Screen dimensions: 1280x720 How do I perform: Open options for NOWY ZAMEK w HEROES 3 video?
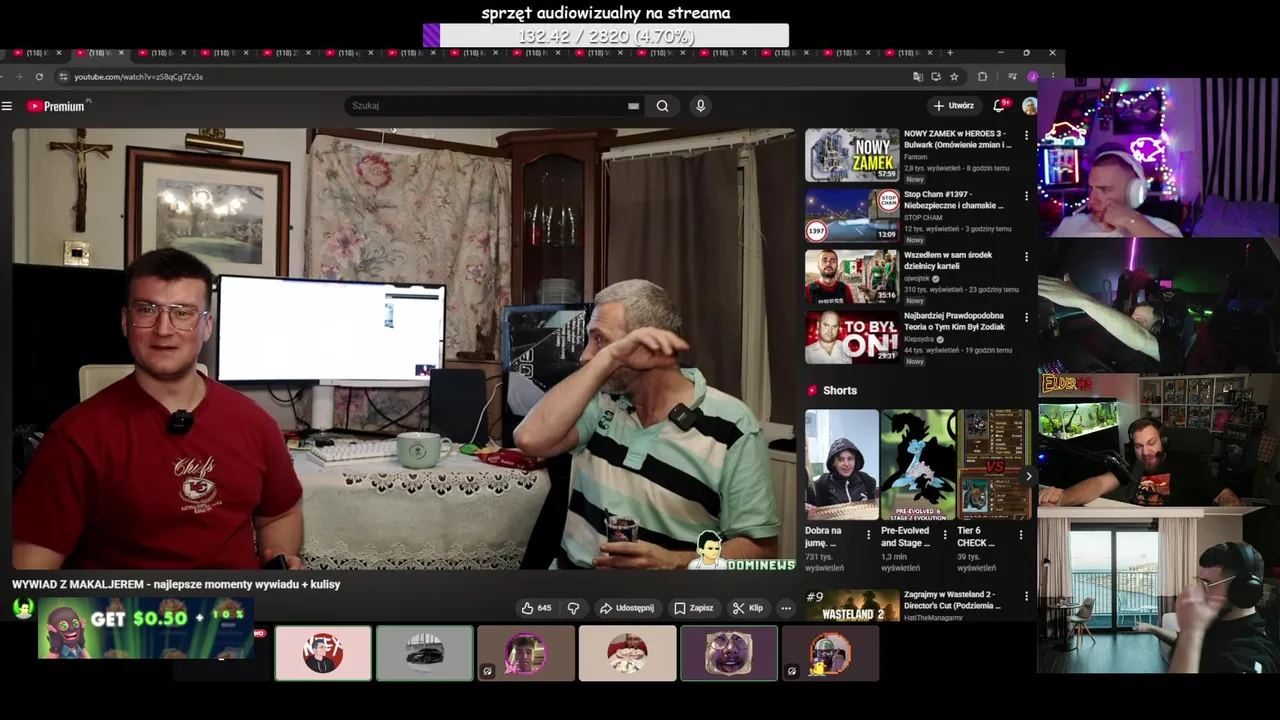(1026, 135)
